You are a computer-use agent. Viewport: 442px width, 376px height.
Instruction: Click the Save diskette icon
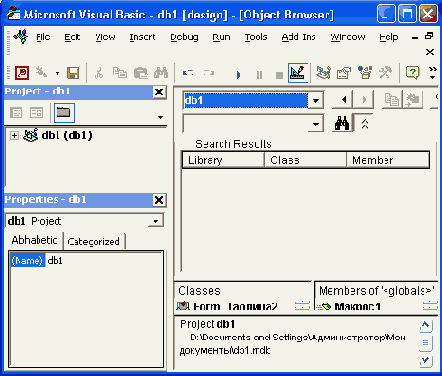click(73, 73)
